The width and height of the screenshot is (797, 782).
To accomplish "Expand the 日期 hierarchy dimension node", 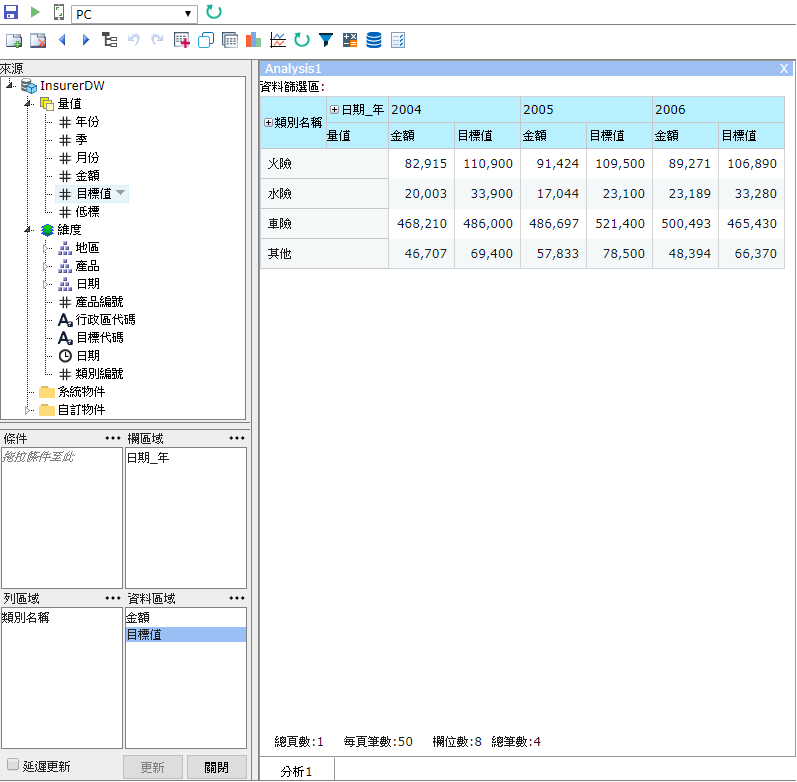I will coord(46,284).
